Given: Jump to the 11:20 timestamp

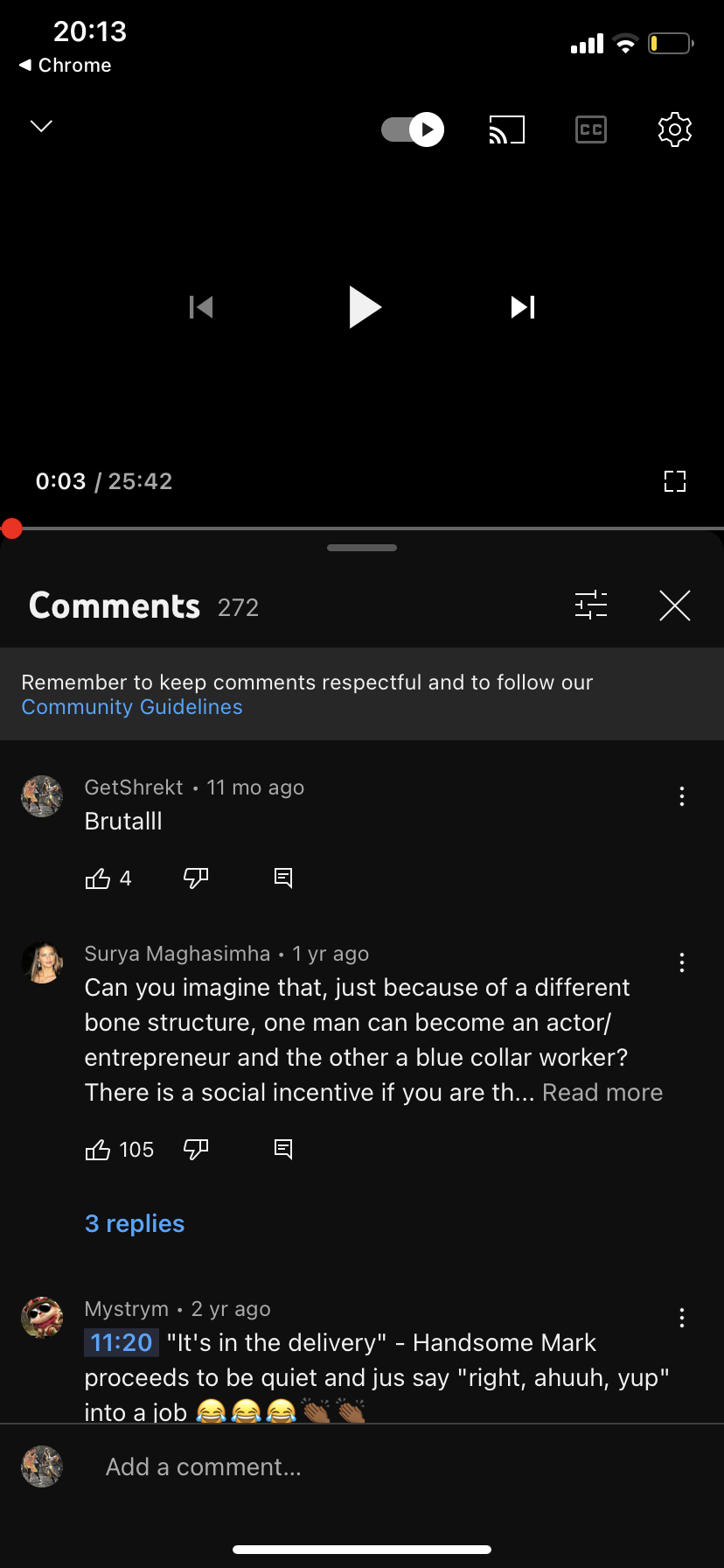Looking at the screenshot, I should click(122, 1342).
